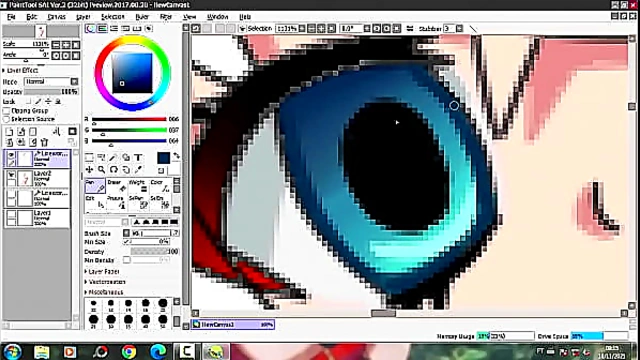Click the foreground color swatch
The width and height of the screenshot is (640, 360).
(164, 158)
